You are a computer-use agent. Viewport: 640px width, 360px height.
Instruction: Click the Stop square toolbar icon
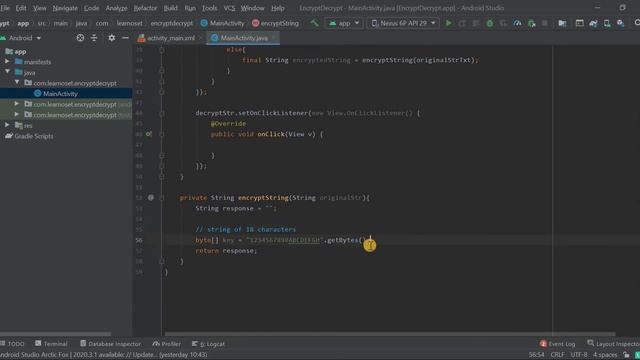coord(544,23)
